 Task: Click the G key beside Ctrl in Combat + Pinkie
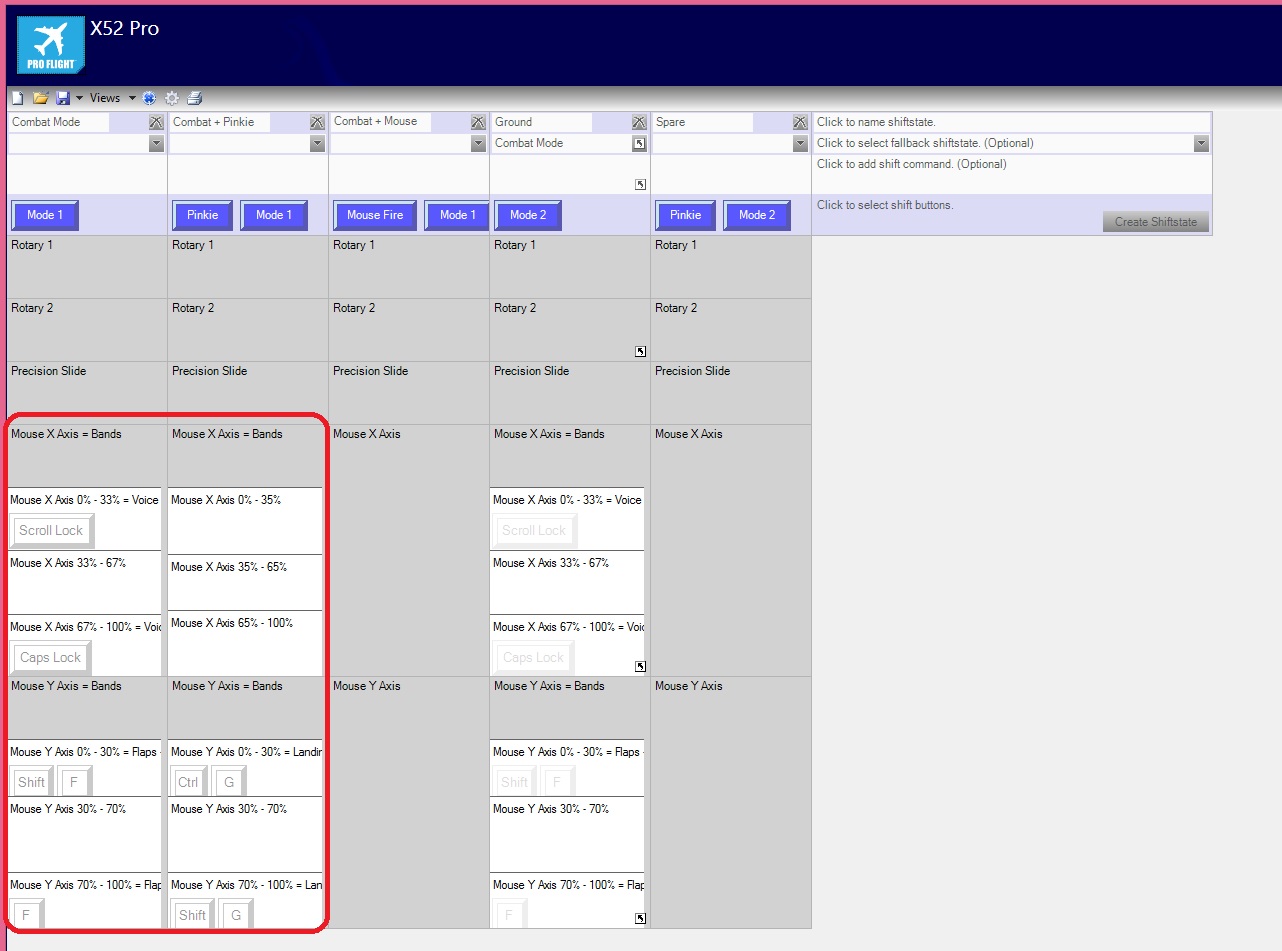point(230,782)
